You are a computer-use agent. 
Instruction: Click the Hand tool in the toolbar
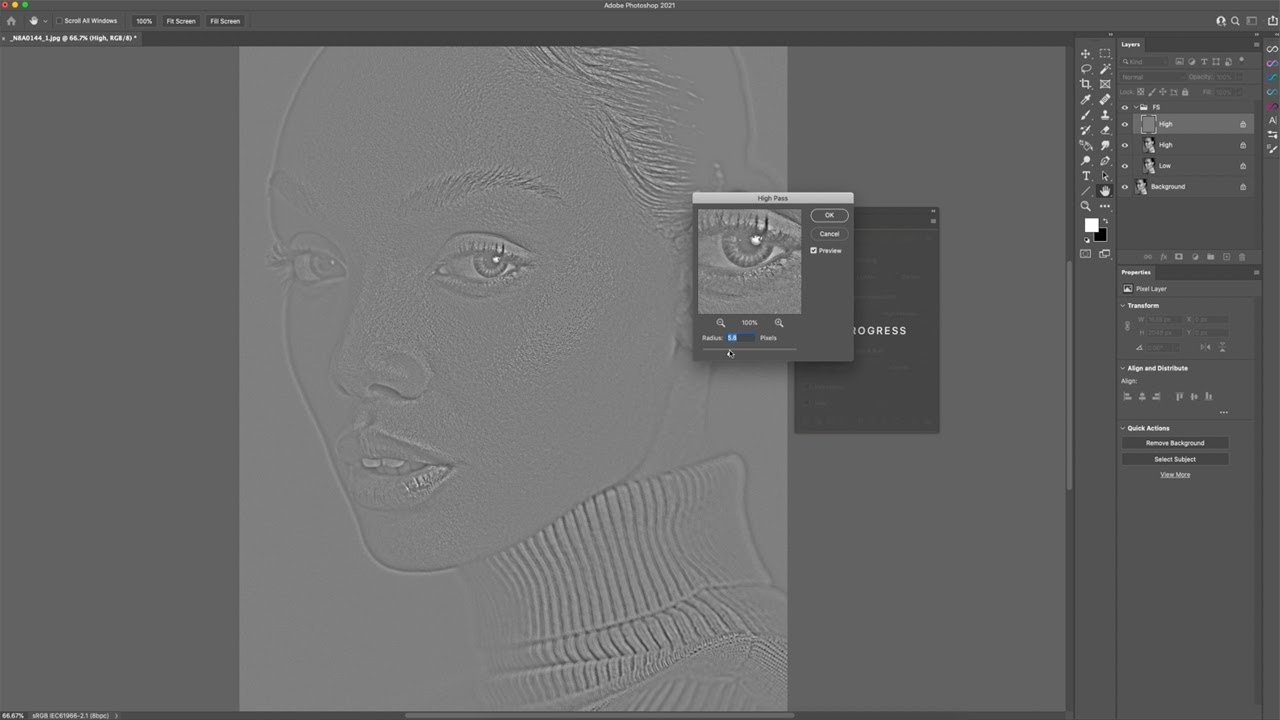pos(1105,191)
